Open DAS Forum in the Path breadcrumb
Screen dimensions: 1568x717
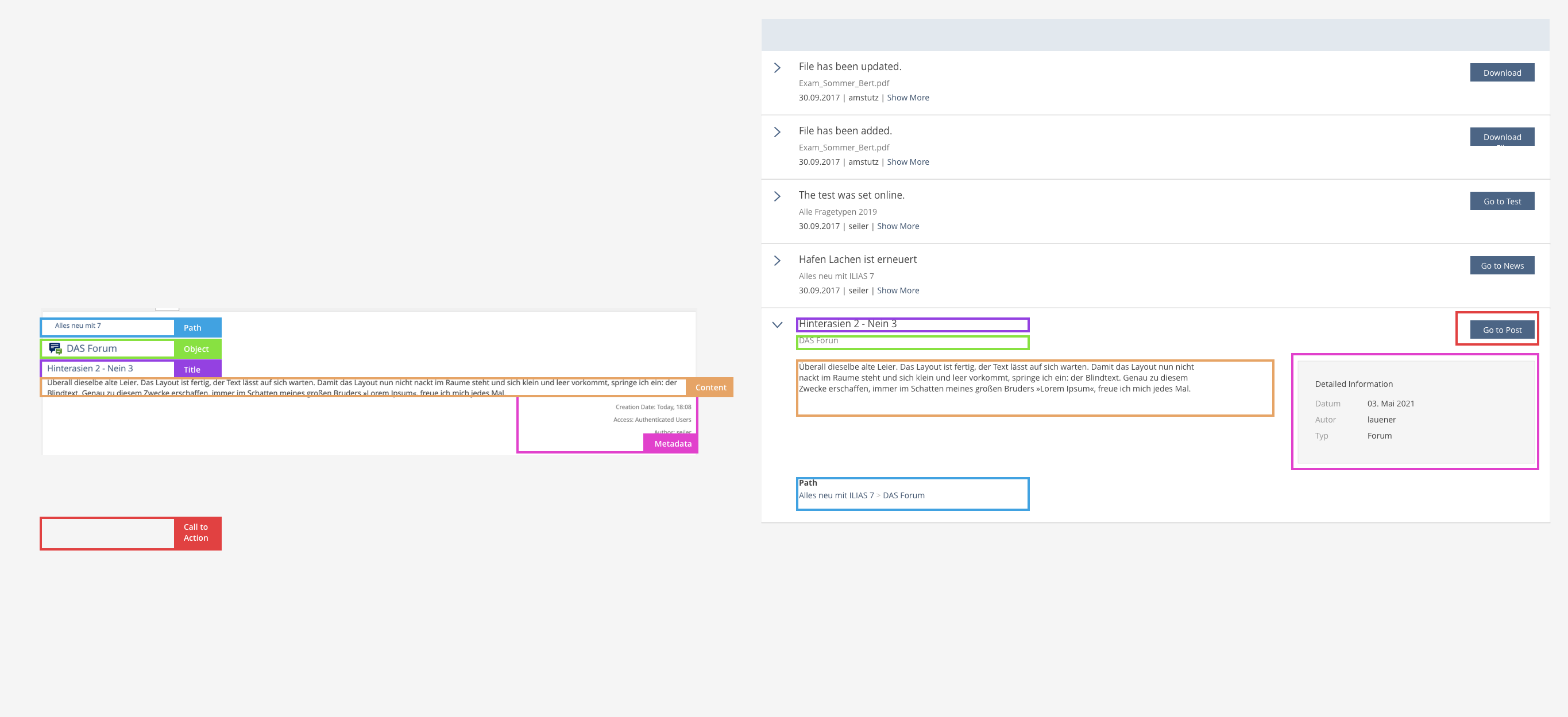coord(903,495)
